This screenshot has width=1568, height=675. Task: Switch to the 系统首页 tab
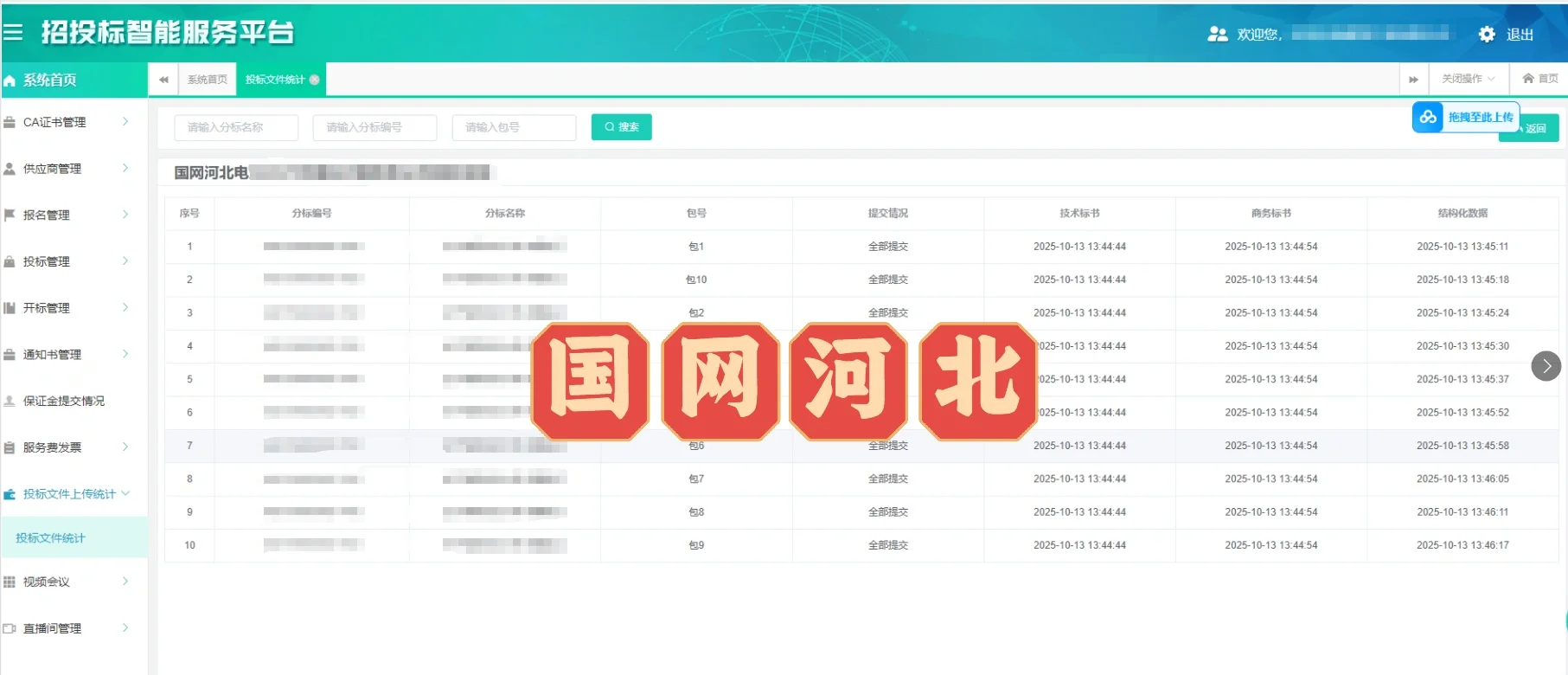[208, 80]
